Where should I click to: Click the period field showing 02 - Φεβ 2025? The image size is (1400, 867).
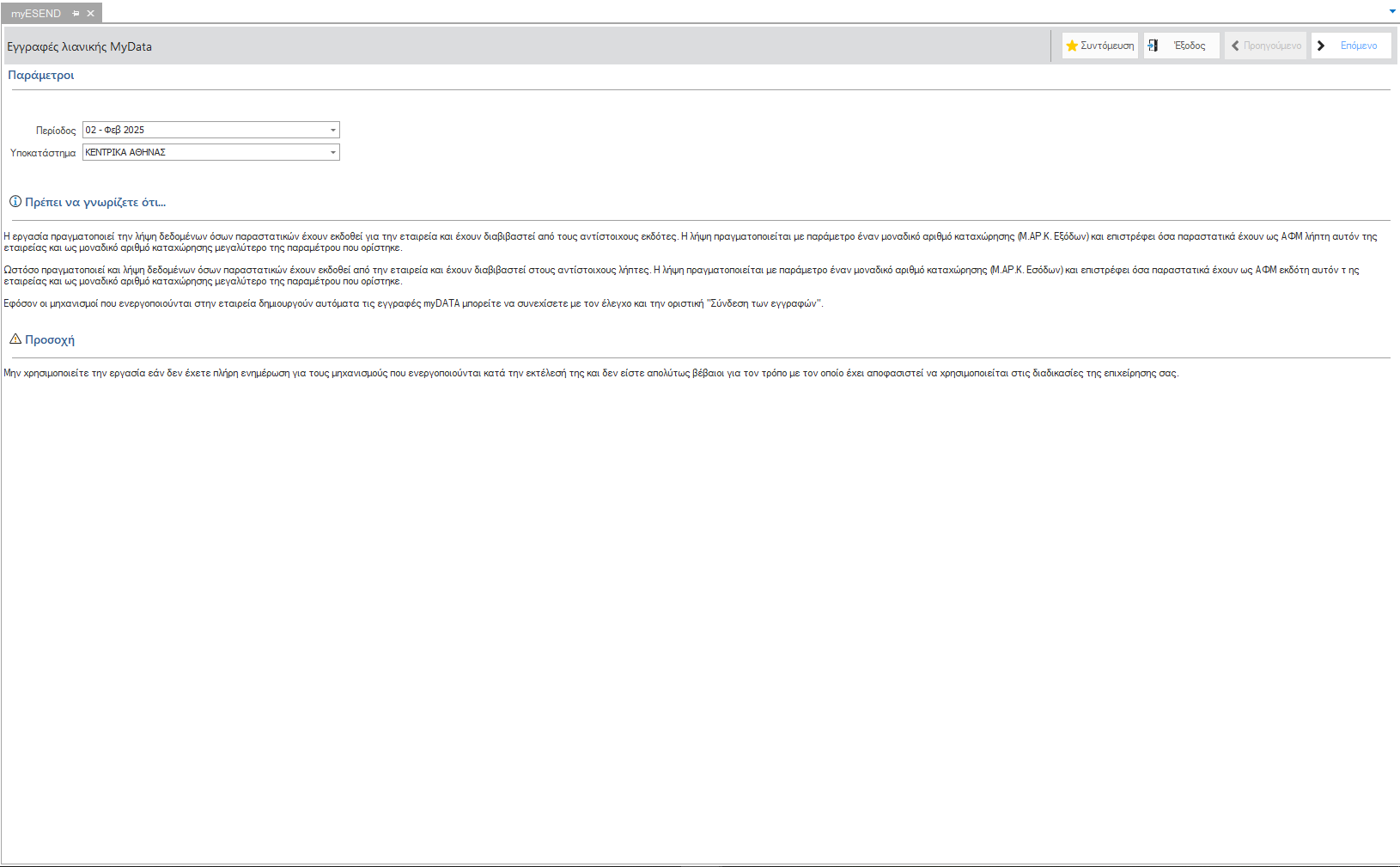click(x=211, y=130)
